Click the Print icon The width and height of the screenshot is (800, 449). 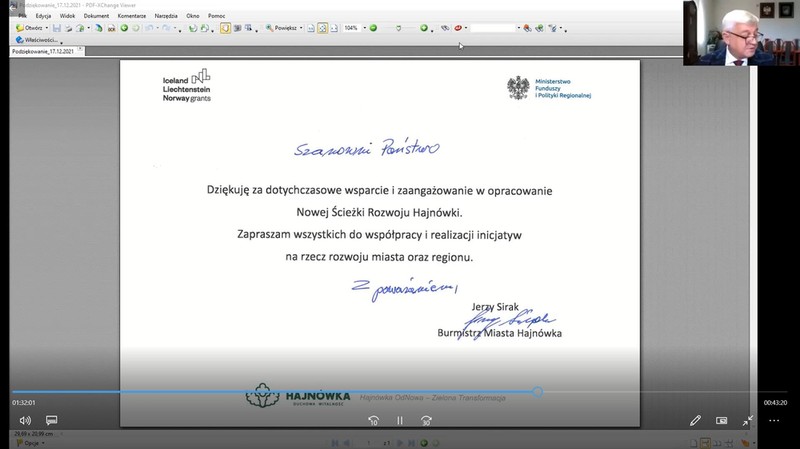(x=68, y=28)
